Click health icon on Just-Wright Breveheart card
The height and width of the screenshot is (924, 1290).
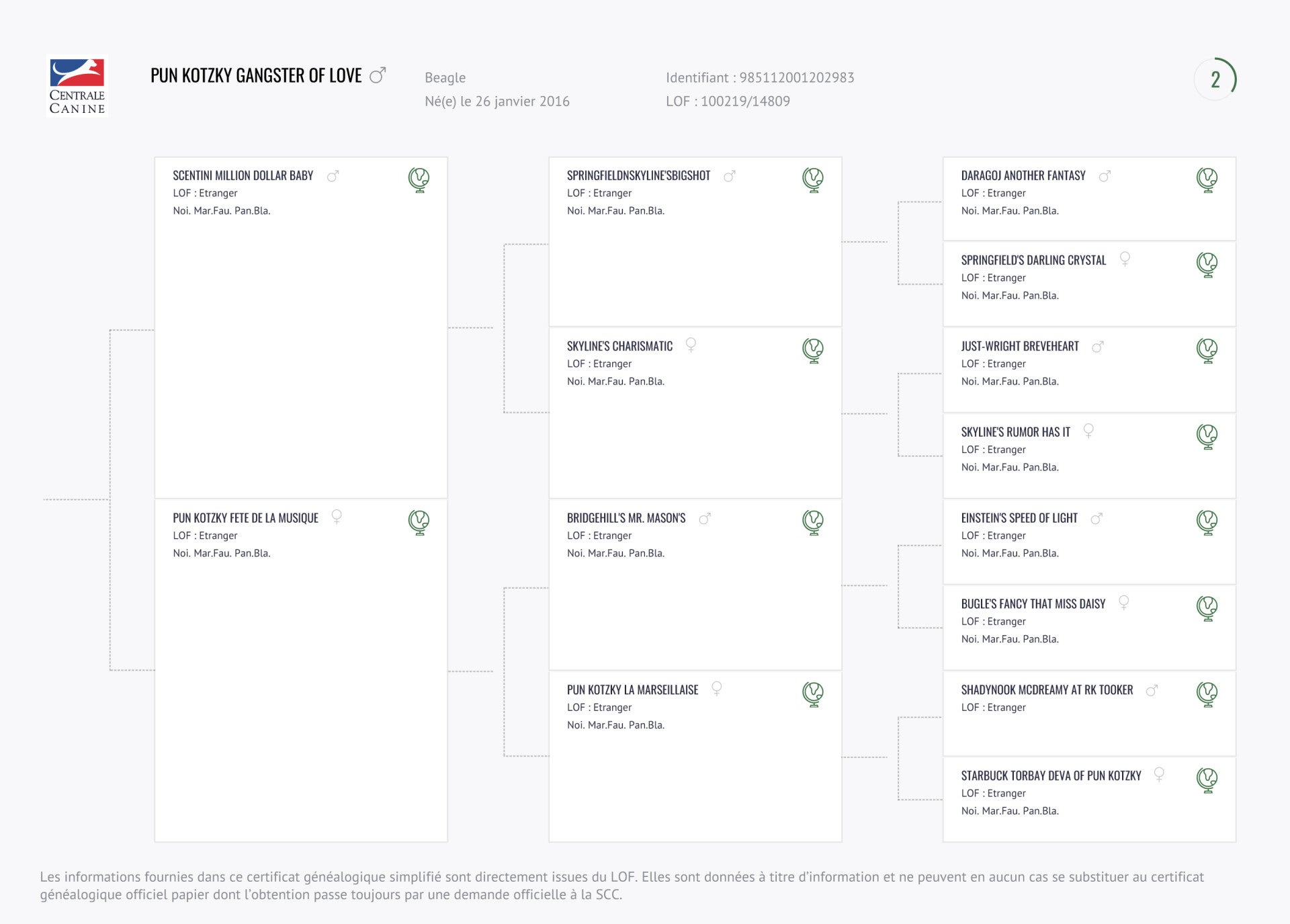1207,350
